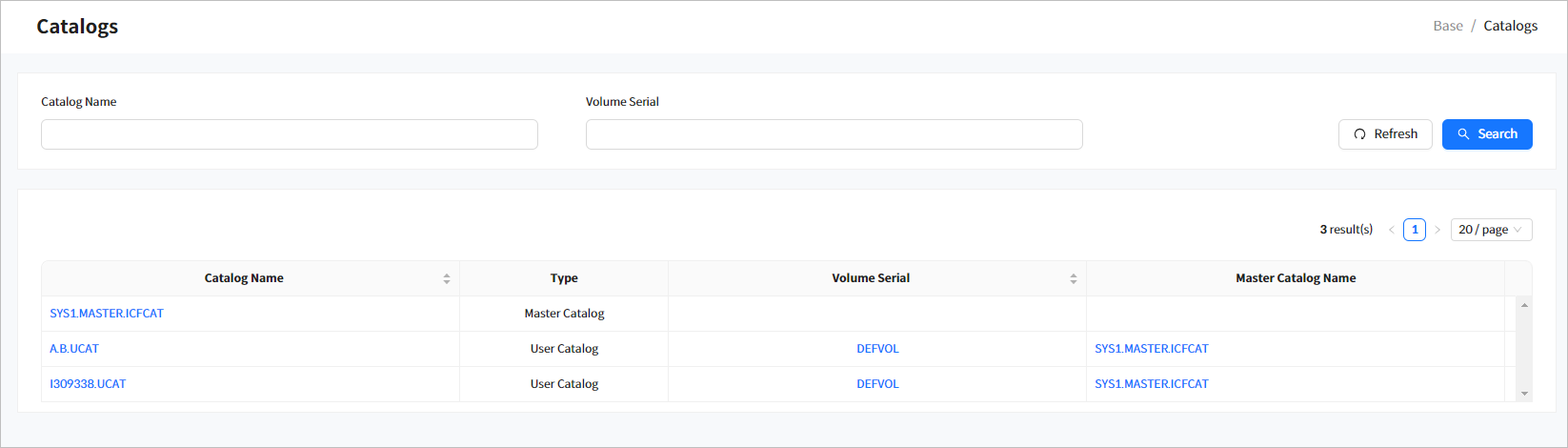This screenshot has width=1568, height=448.
Task: Open the I309338.UCAT catalog link
Action: coord(88,384)
